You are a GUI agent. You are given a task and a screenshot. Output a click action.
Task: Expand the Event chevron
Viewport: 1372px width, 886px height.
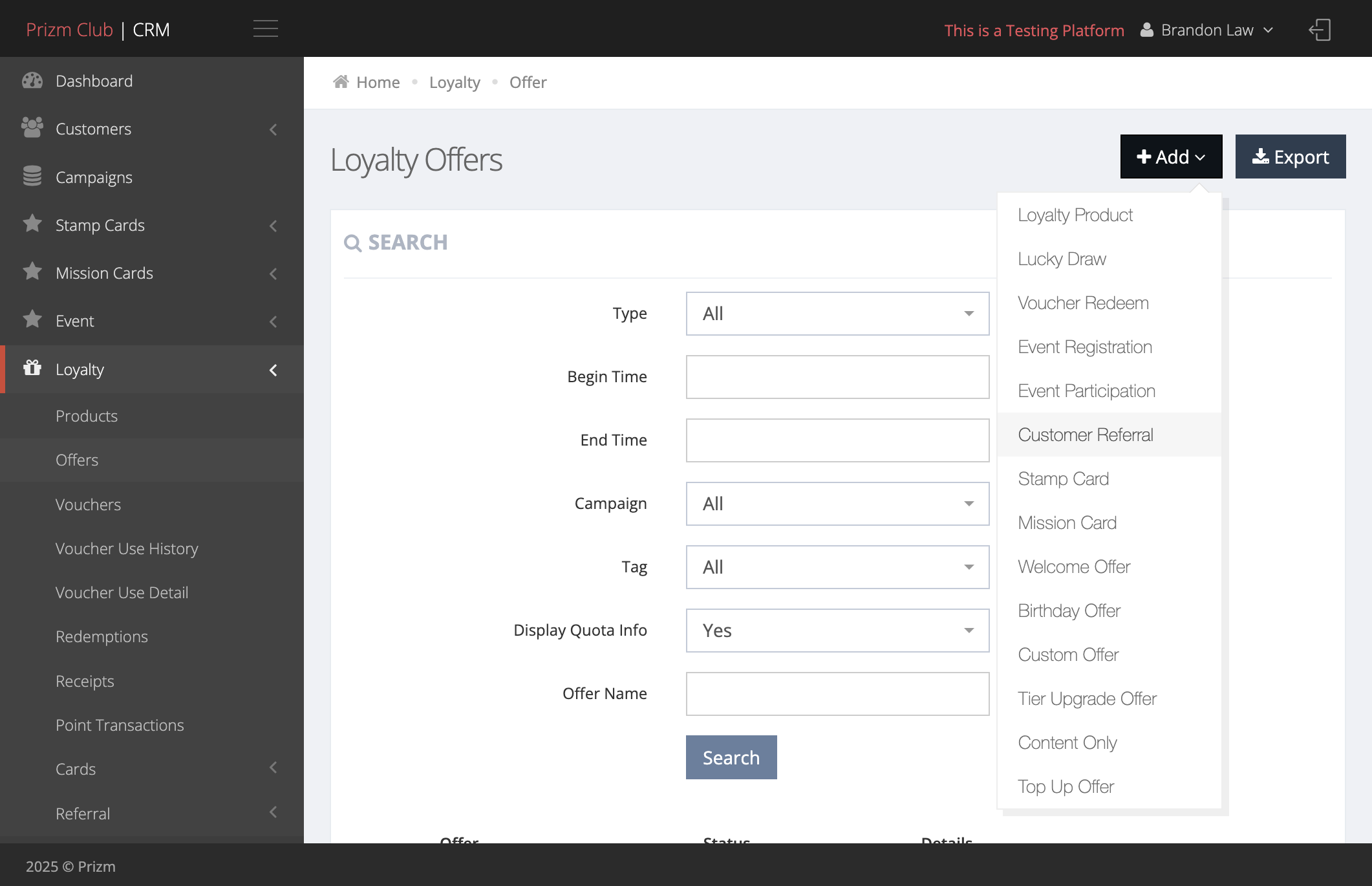coord(273,321)
